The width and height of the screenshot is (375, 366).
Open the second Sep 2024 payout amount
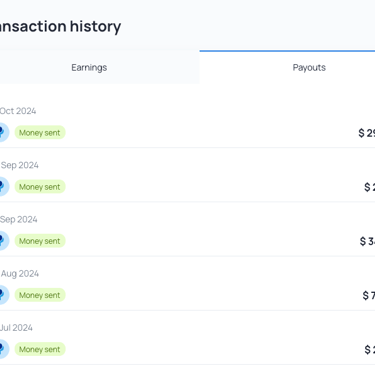[367, 241]
